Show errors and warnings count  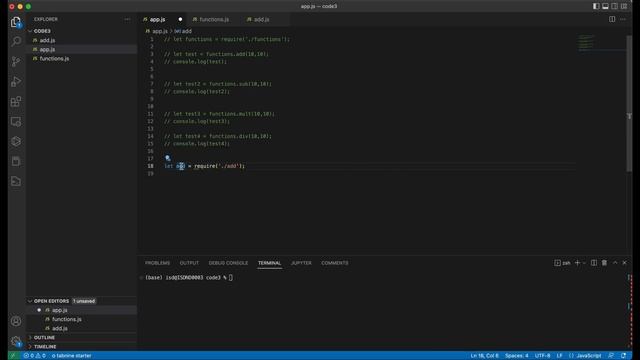(35, 356)
